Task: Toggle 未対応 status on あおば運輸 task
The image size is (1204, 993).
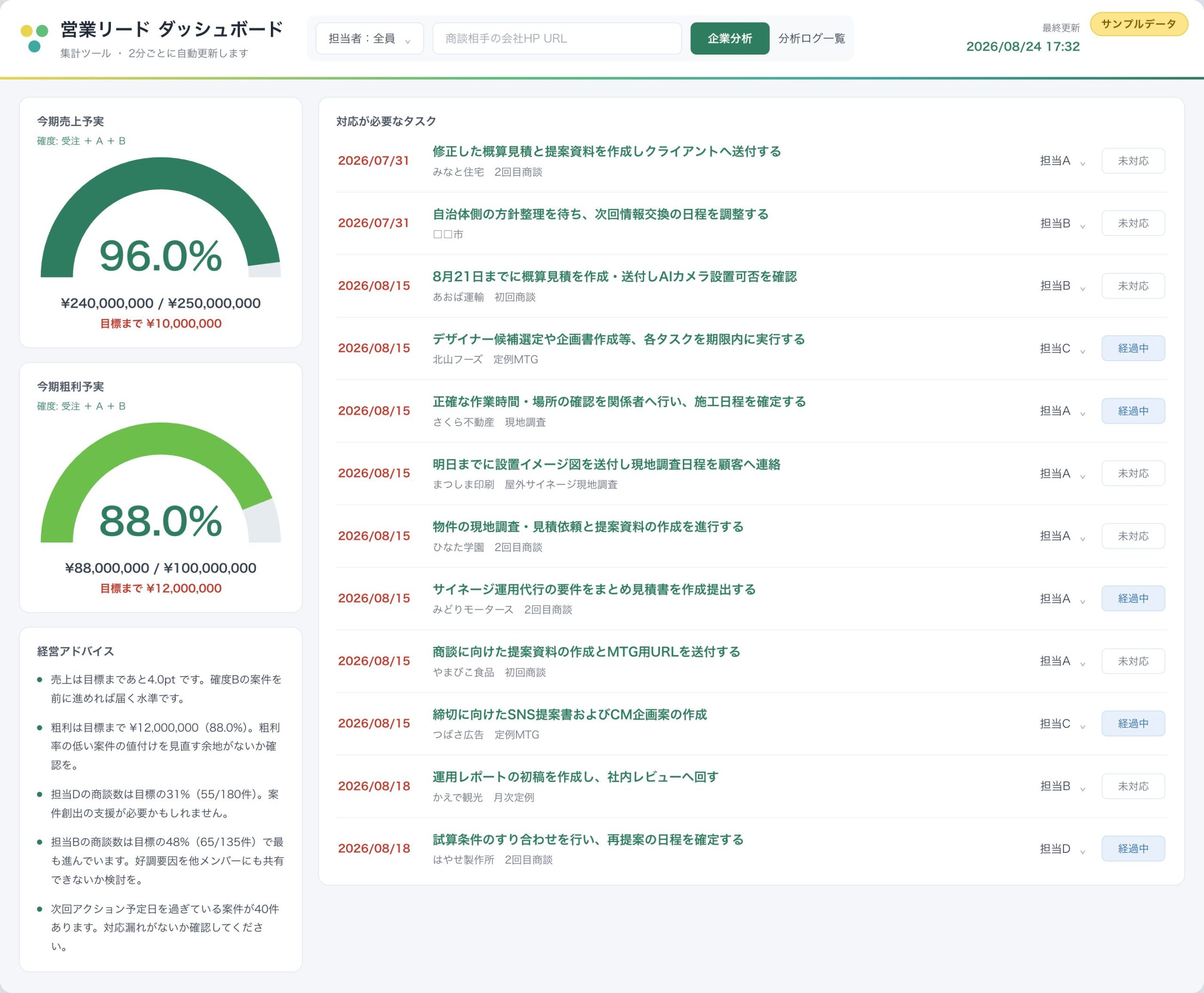Action: point(1133,286)
